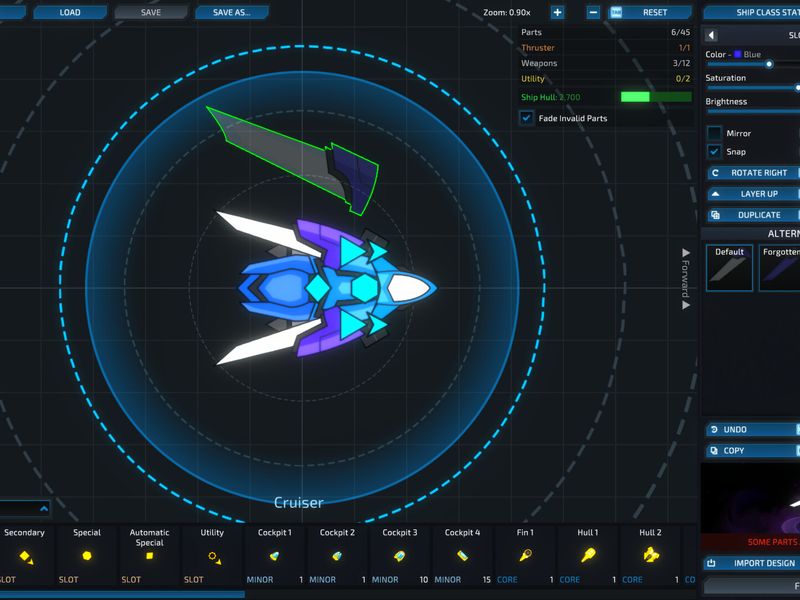Image resolution: width=800 pixels, height=600 pixels.
Task: Click the LOAD button
Action: (70, 12)
